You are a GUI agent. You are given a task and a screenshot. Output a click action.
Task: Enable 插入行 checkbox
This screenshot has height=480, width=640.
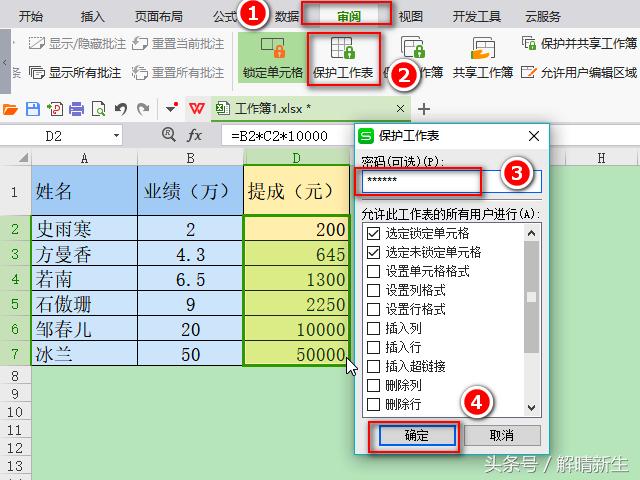point(373,347)
